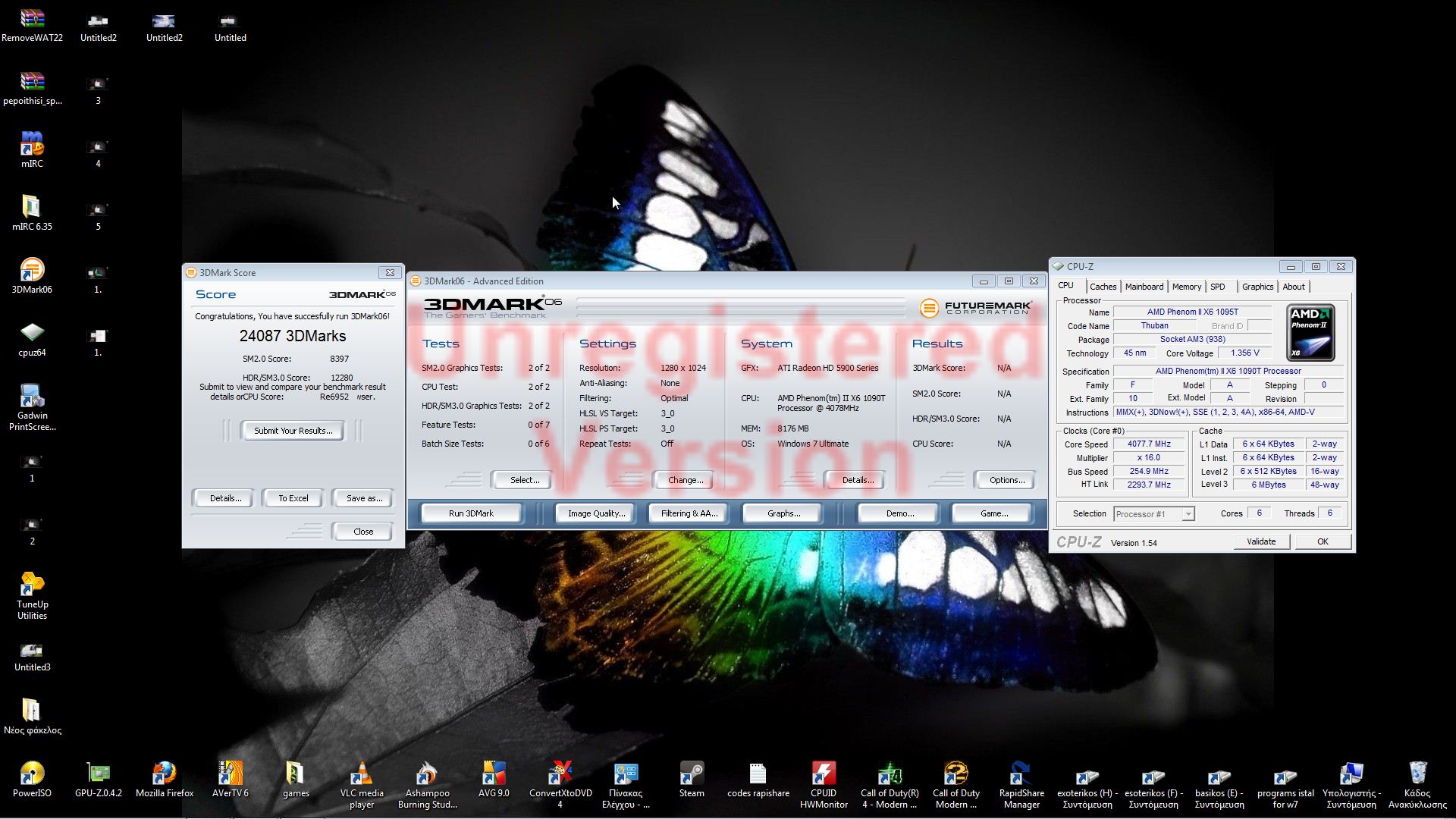The image size is (1456, 819).
Task: Click Submit Your Results in 3DMark Score
Action: [x=293, y=431]
